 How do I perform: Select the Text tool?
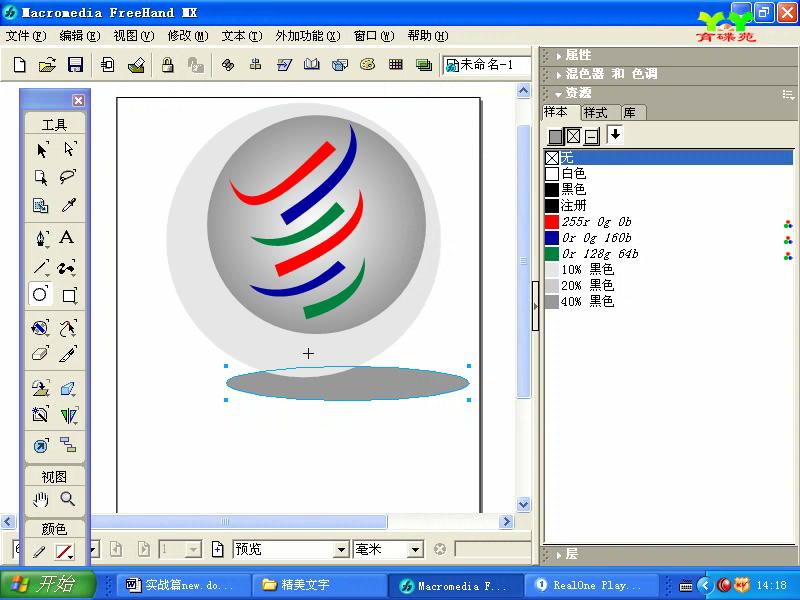click(67, 238)
